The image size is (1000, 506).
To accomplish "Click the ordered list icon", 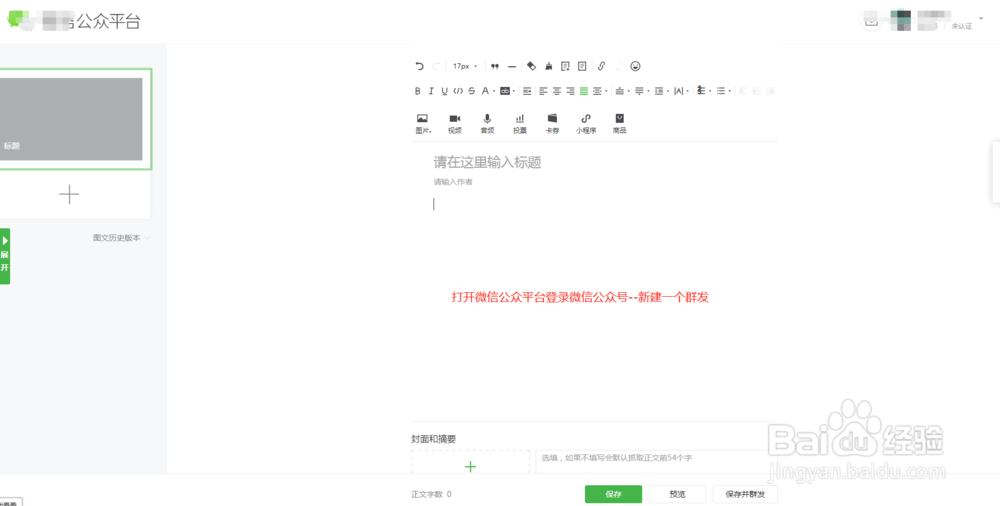I will (x=700, y=91).
